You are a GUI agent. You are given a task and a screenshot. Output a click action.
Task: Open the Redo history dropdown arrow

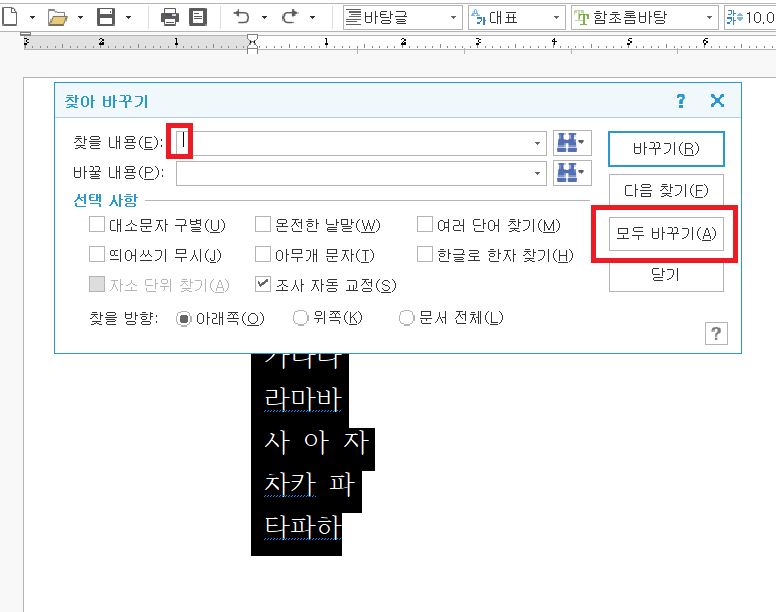[x=312, y=17]
